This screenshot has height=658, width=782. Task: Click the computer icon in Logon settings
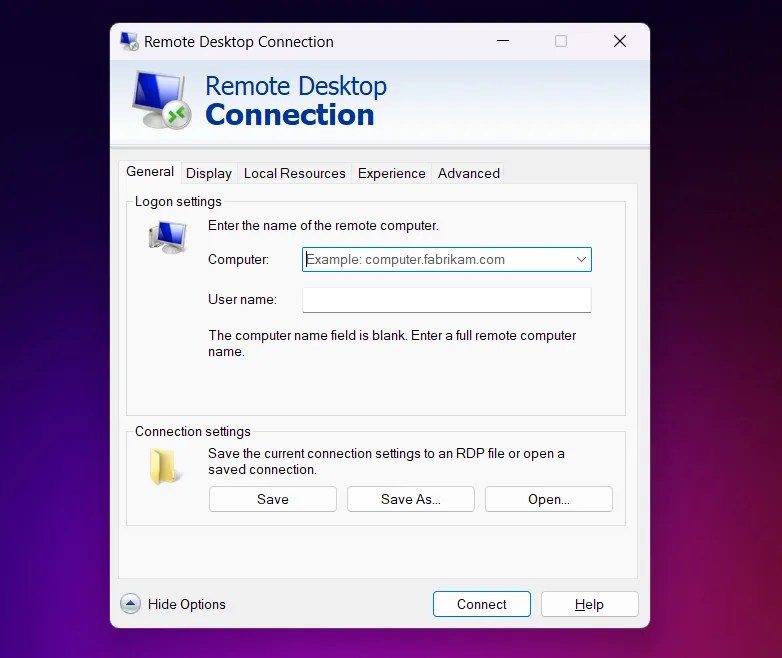(x=168, y=236)
